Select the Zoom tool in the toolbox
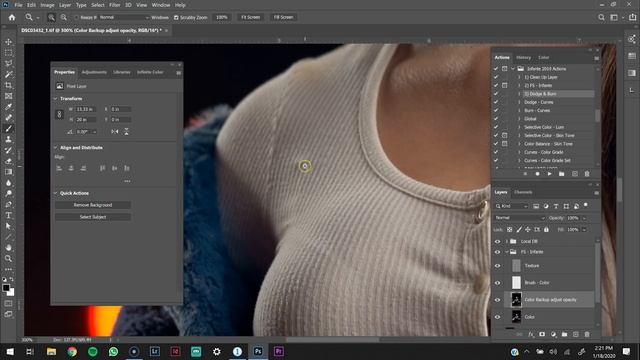 click(8, 258)
